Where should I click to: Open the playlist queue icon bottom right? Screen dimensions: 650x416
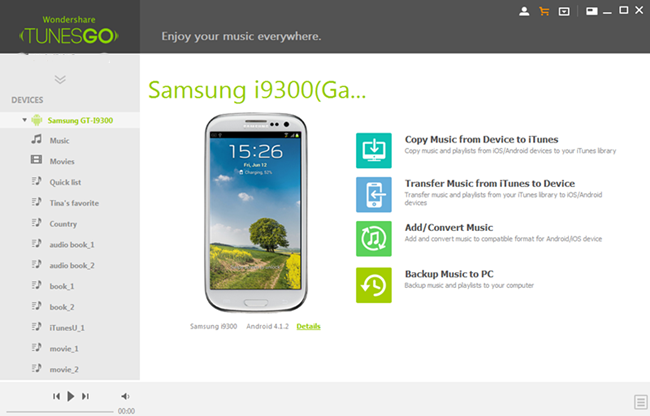[640, 402]
